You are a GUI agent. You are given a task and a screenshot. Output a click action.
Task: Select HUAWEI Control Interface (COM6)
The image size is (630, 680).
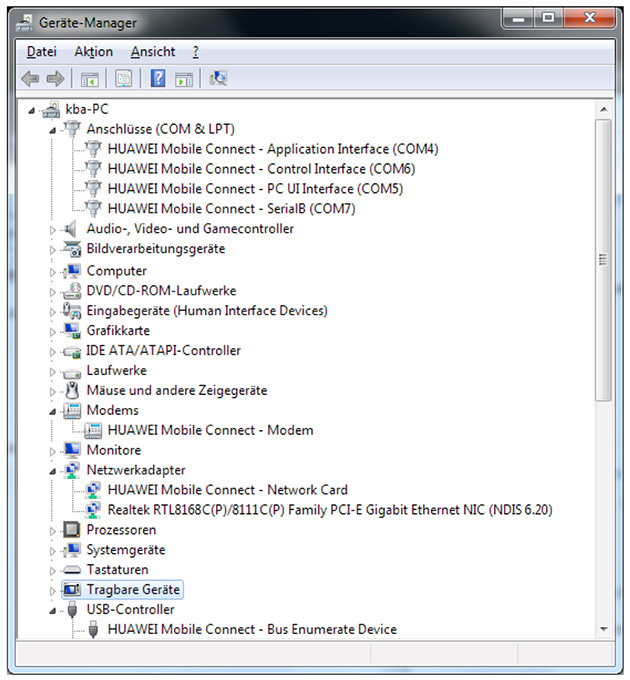click(x=261, y=169)
